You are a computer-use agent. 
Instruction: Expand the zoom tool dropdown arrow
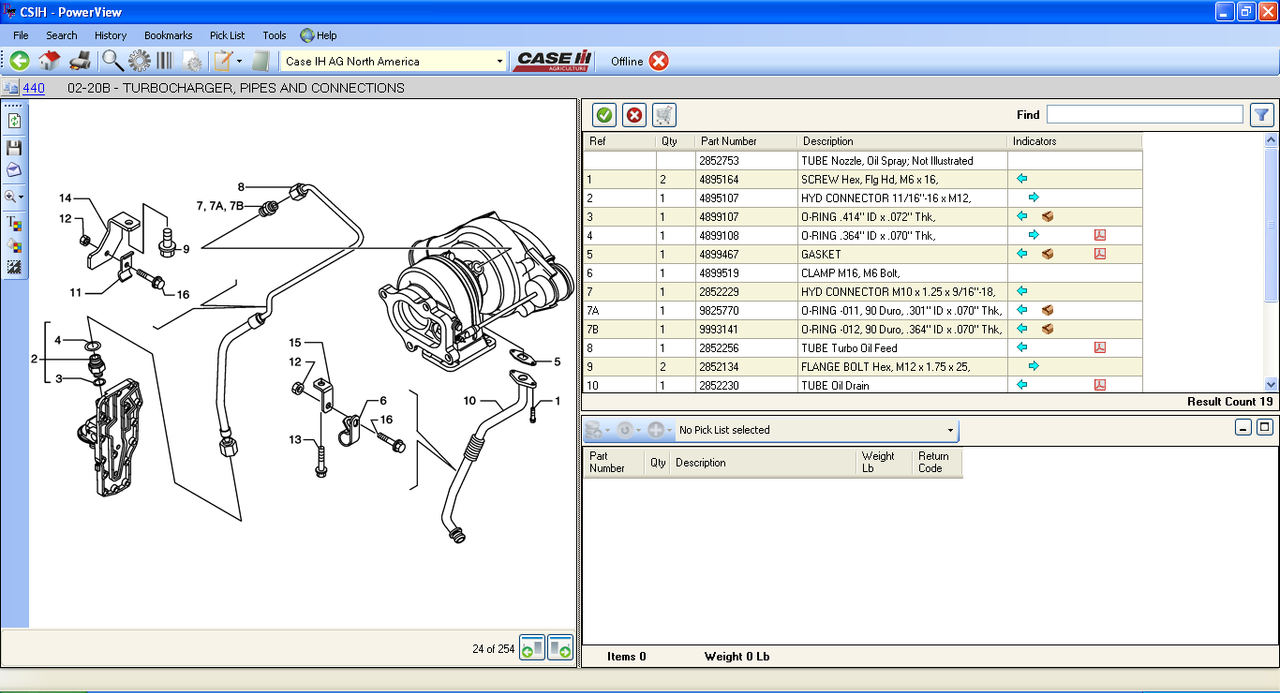[21, 197]
